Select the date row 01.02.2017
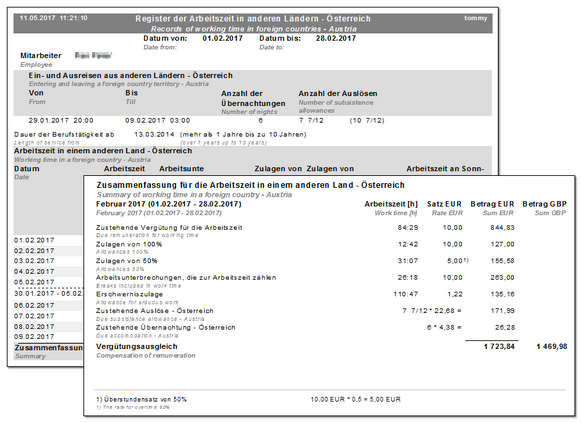The width and height of the screenshot is (582, 423). point(34,240)
